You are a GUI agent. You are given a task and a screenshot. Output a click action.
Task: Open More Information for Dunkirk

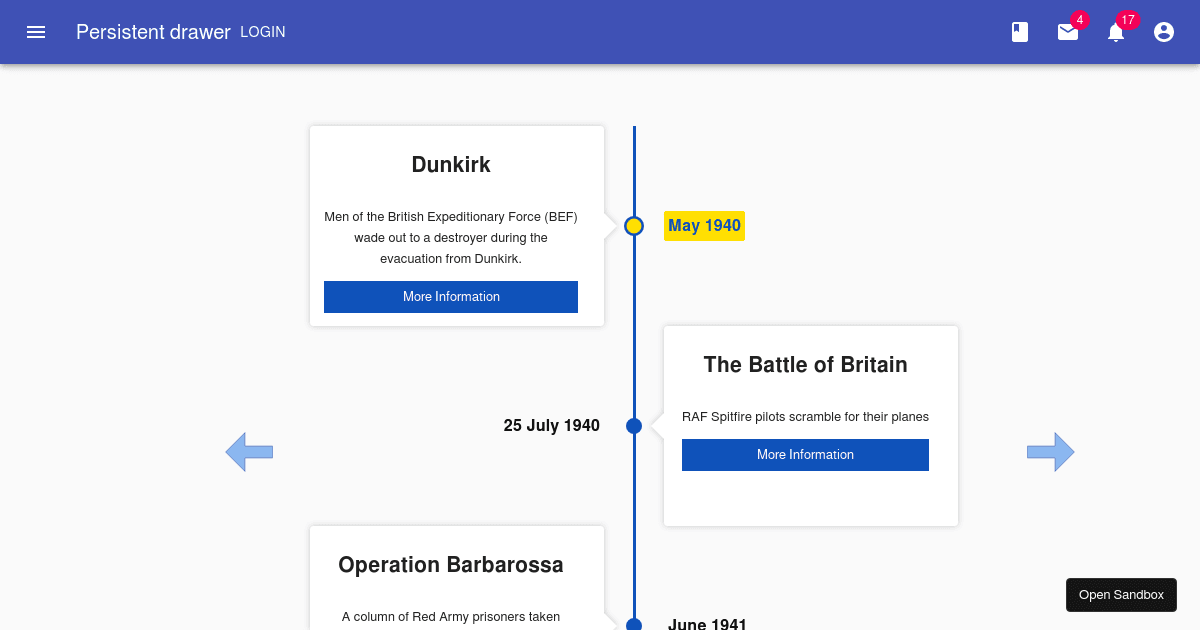pos(451,296)
